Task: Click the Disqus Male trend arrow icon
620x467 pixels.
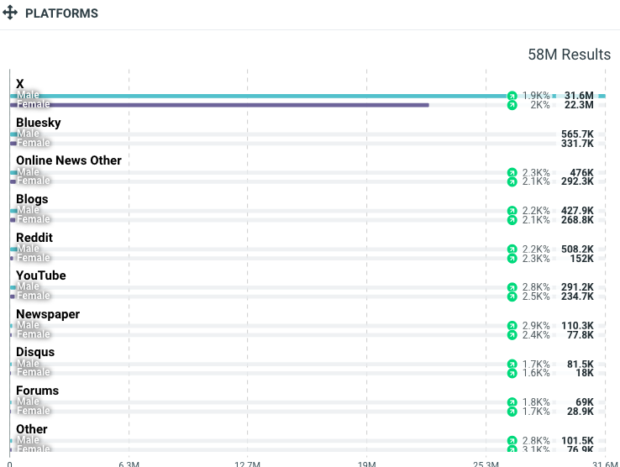Action: (x=512, y=364)
